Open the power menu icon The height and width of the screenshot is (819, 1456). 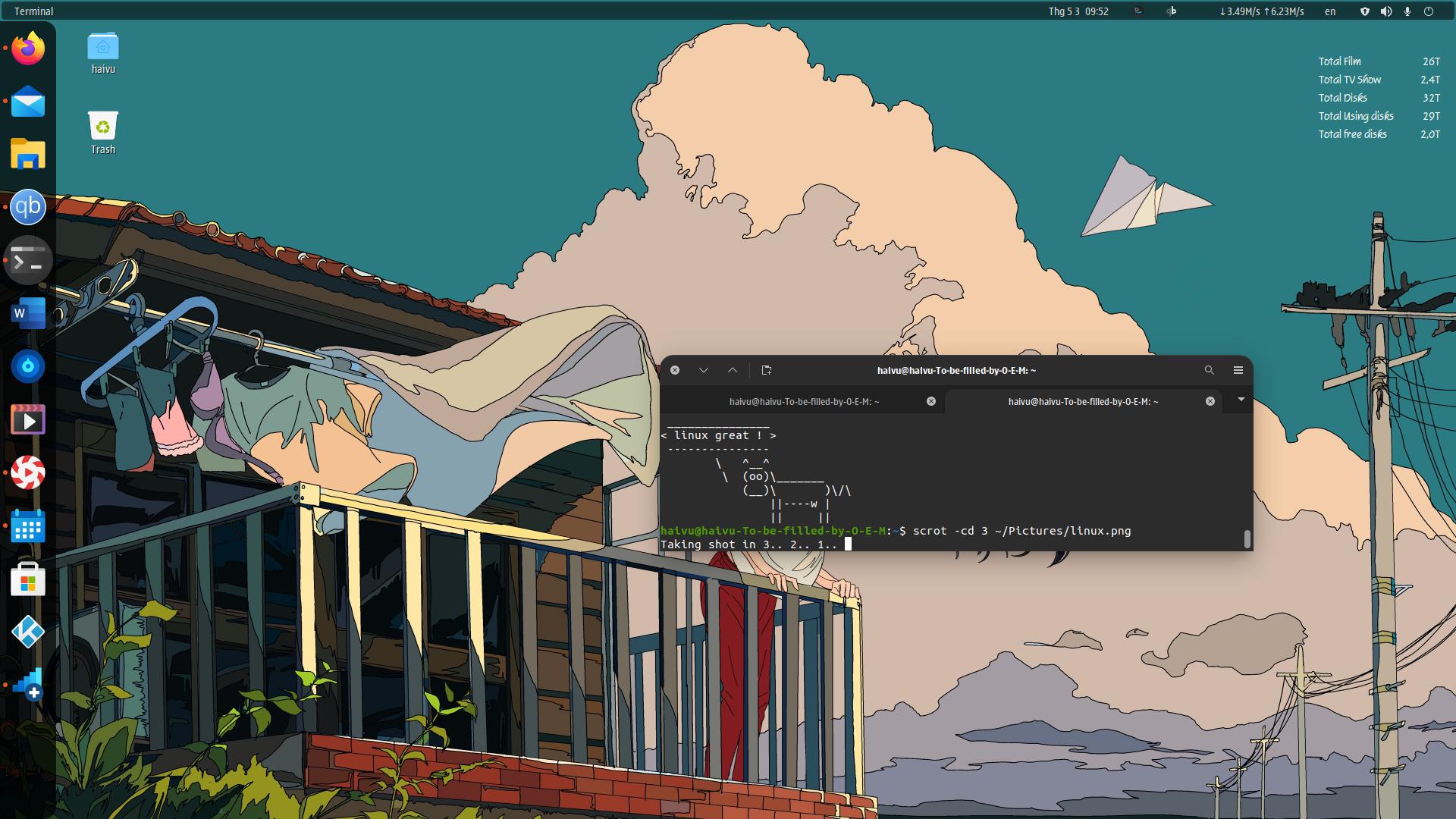pyautogui.click(x=1429, y=11)
